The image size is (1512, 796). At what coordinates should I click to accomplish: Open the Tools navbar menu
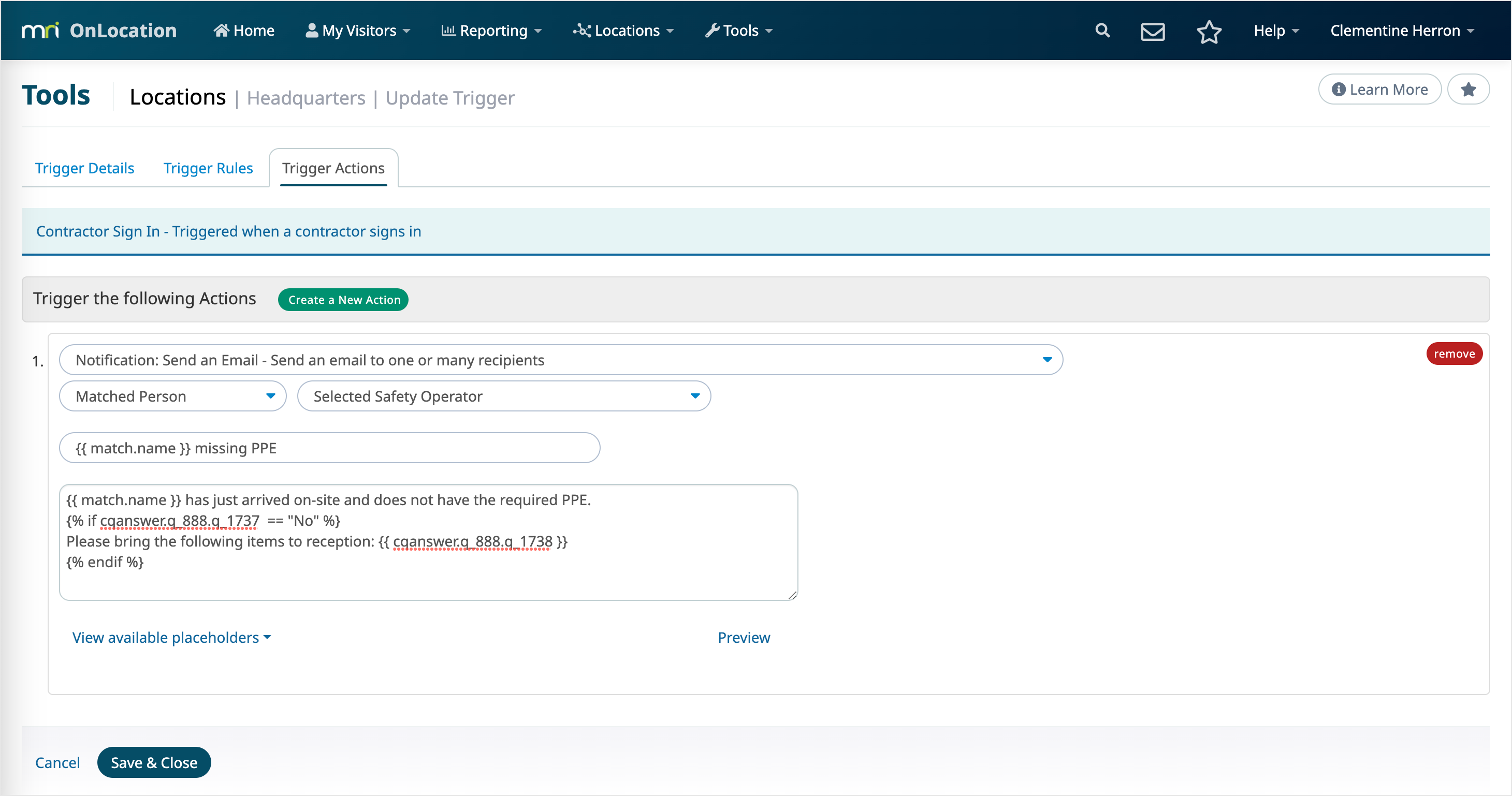coord(739,31)
